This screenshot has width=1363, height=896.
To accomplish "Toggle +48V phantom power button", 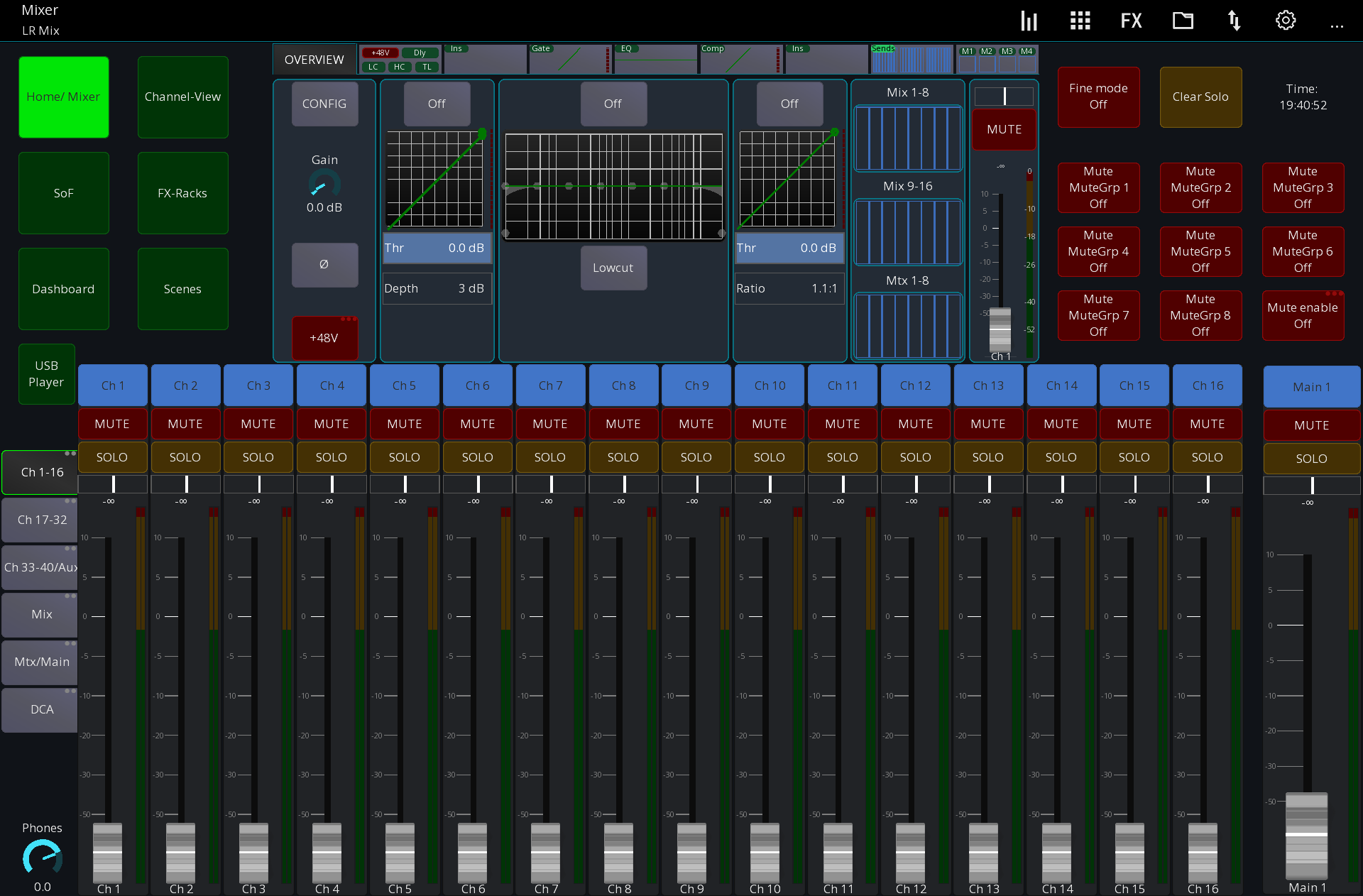I will click(x=324, y=339).
